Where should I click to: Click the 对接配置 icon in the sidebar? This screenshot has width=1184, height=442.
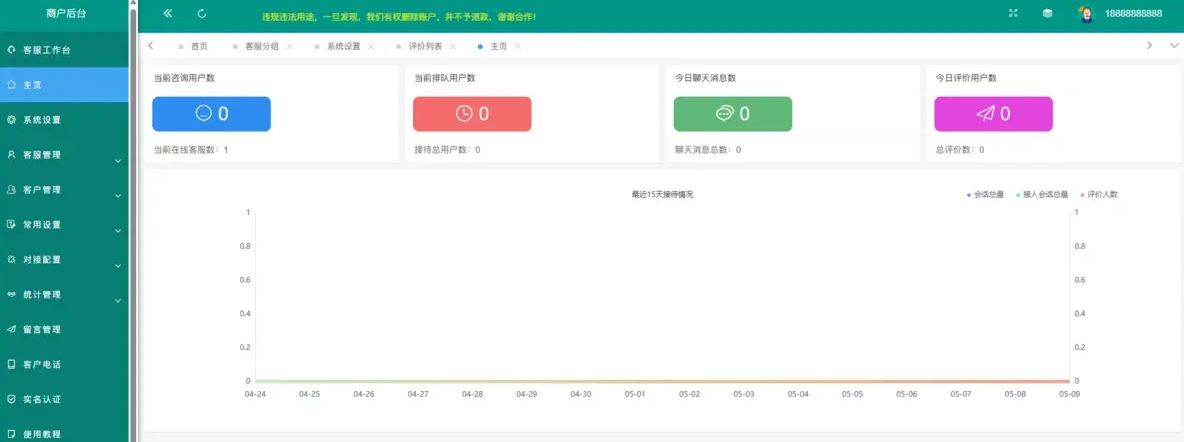pos(11,259)
